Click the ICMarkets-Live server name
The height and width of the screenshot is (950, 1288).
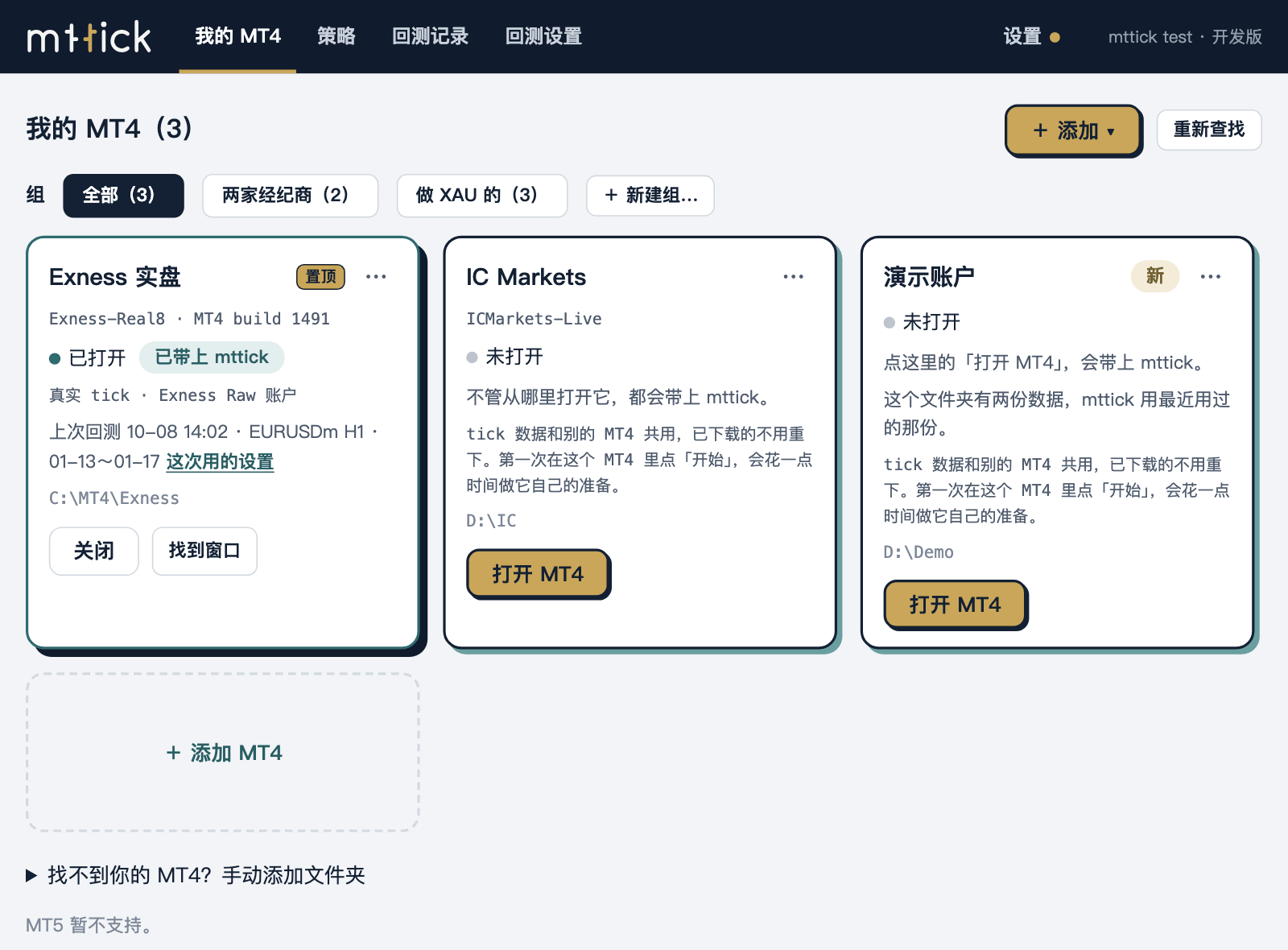point(535,319)
